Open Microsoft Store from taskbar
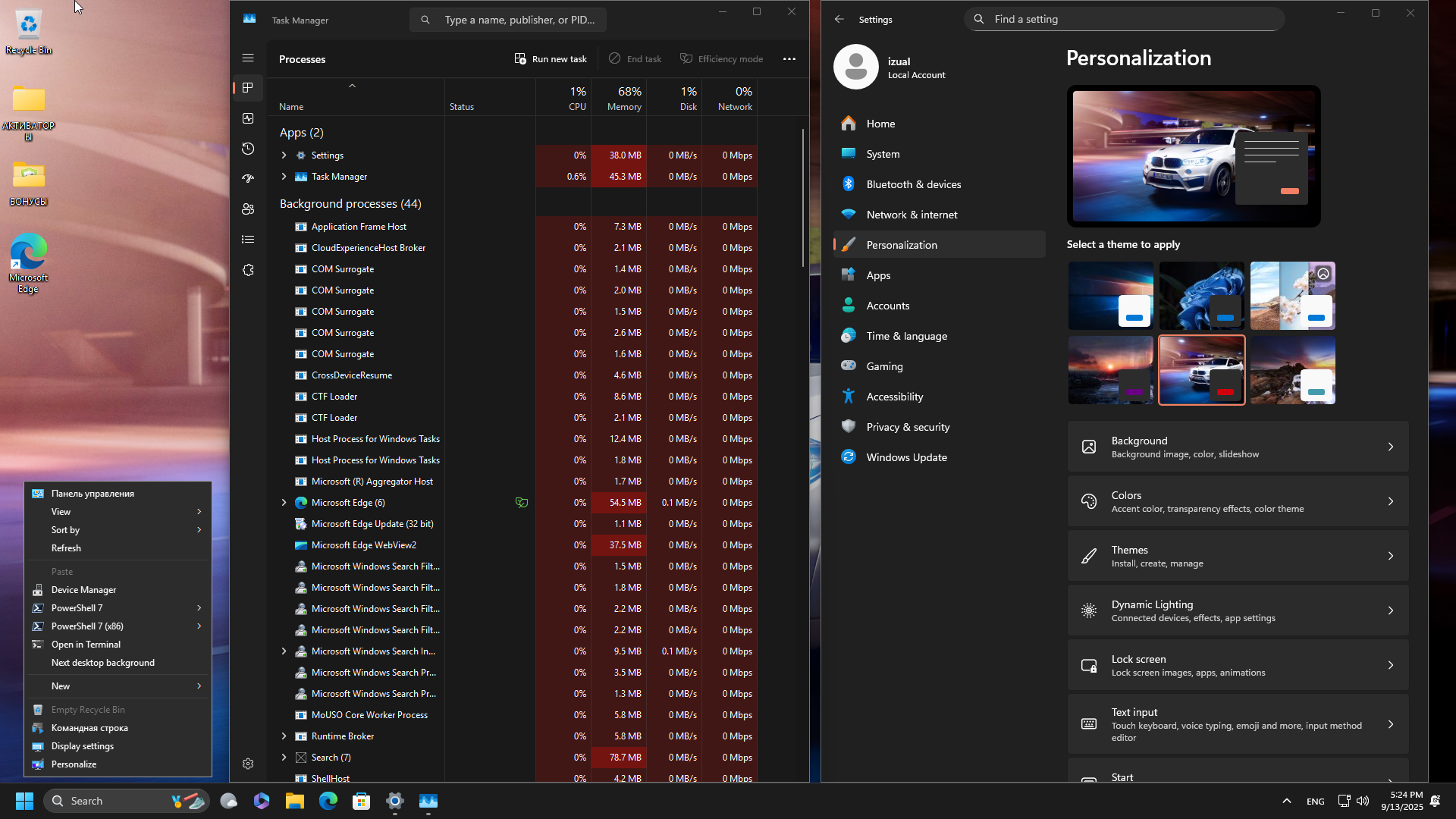Image resolution: width=1456 pixels, height=819 pixels. [362, 801]
